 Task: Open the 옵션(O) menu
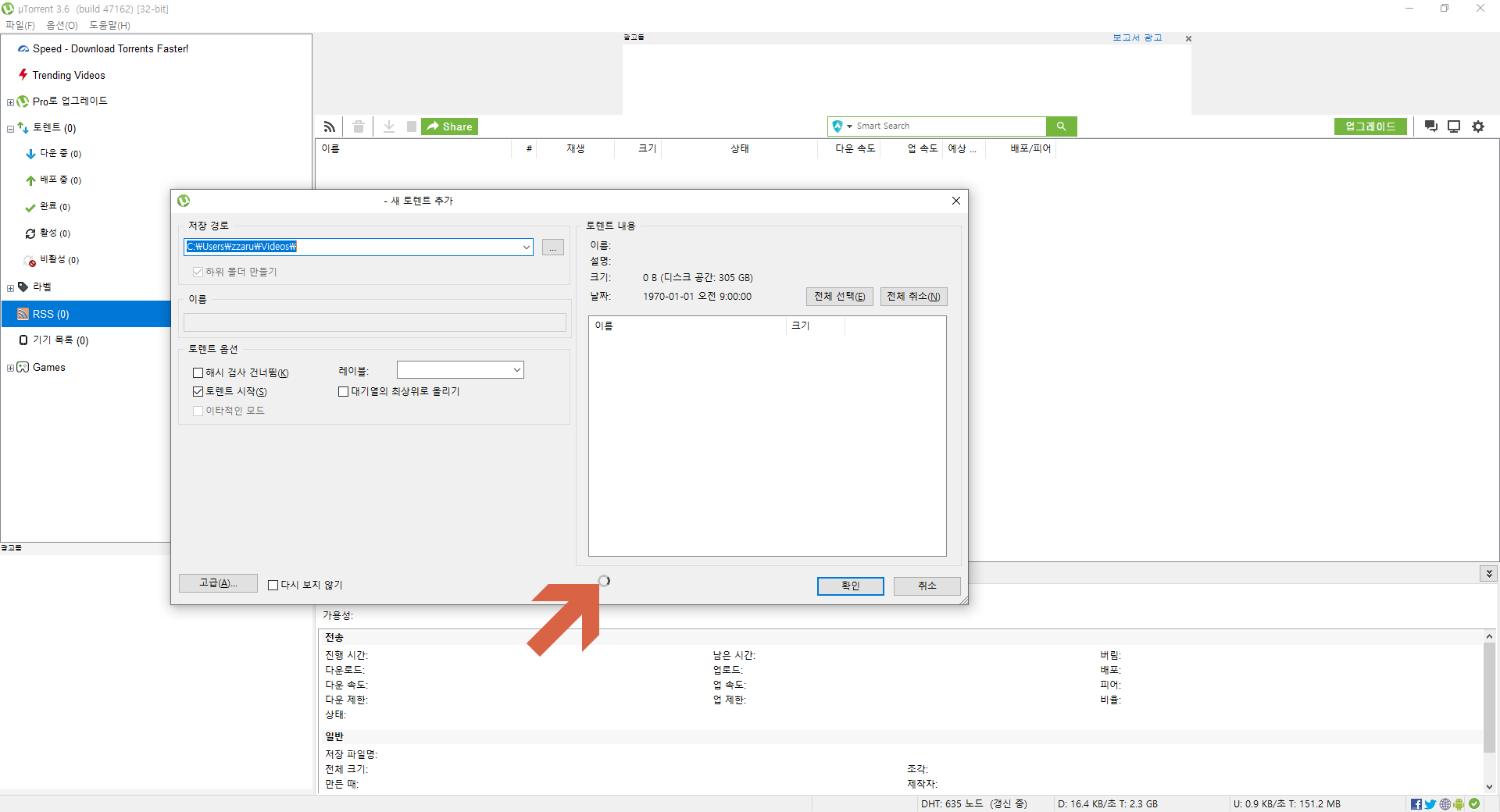pos(62,25)
